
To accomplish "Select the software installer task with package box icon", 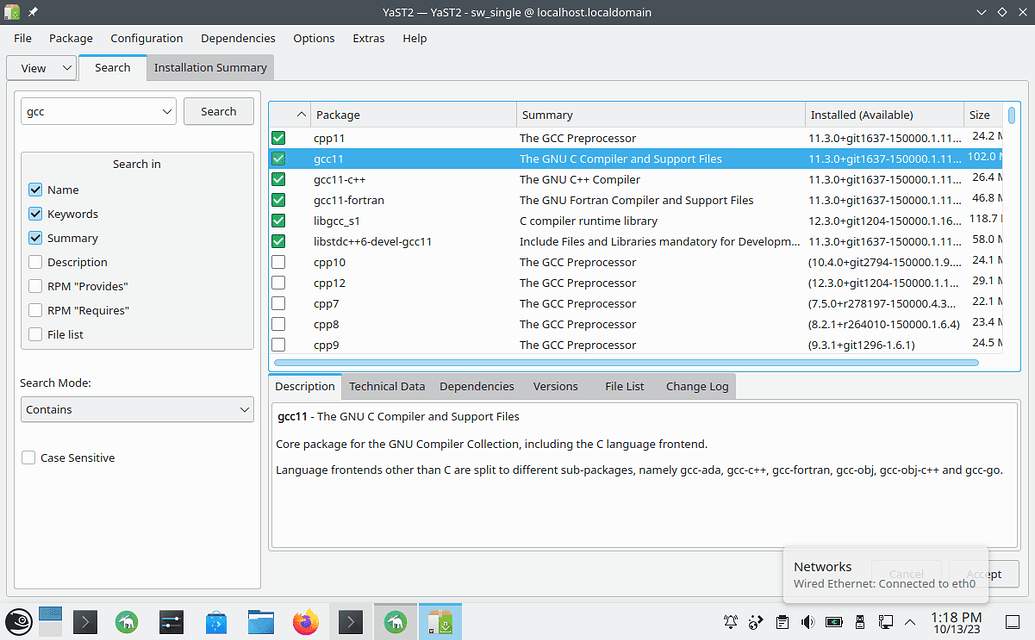I will (440, 622).
